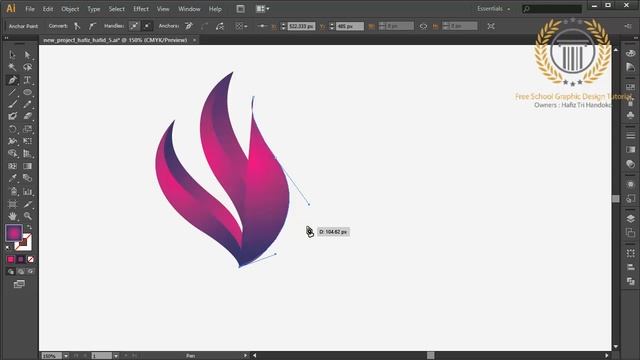The height and width of the screenshot is (360, 640).
Task: Select the Column Graph tool
Action: [27, 191]
